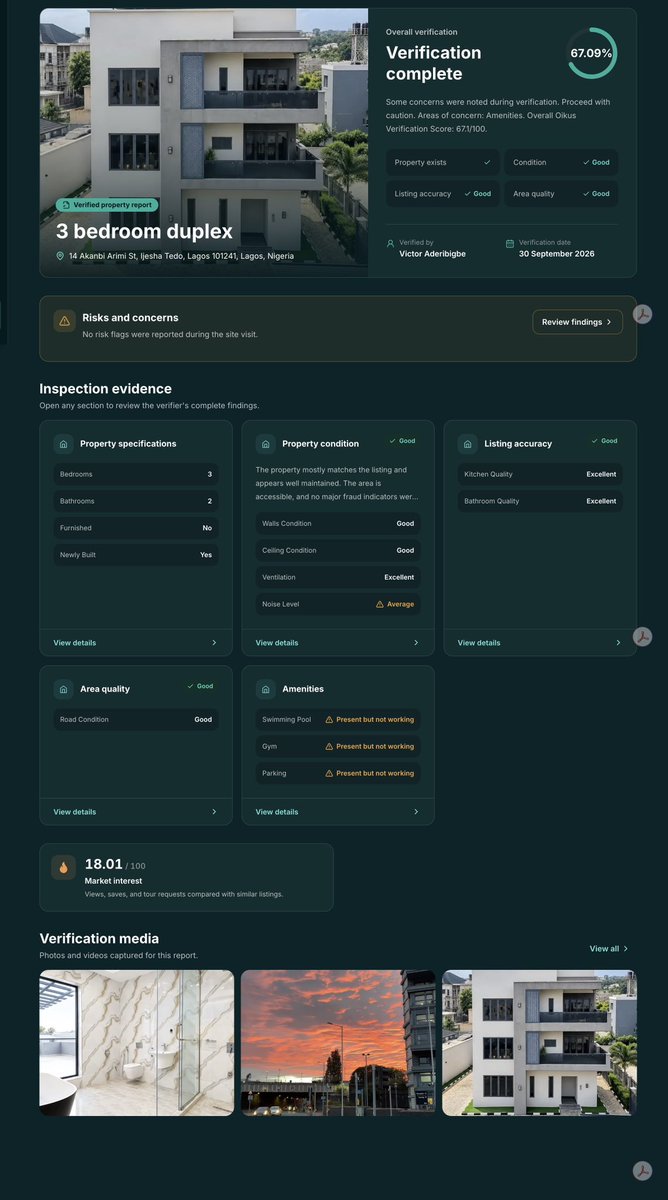Click the chevron inside Review findings button
668x1200 pixels.
pyautogui.click(x=609, y=322)
